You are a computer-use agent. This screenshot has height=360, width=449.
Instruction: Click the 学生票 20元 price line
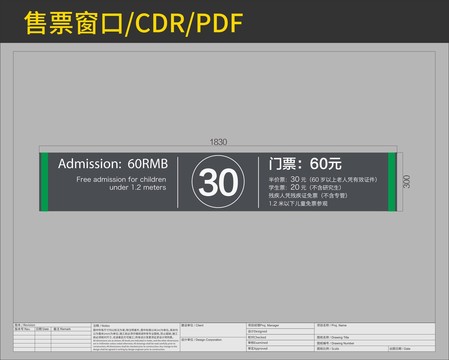305,187
